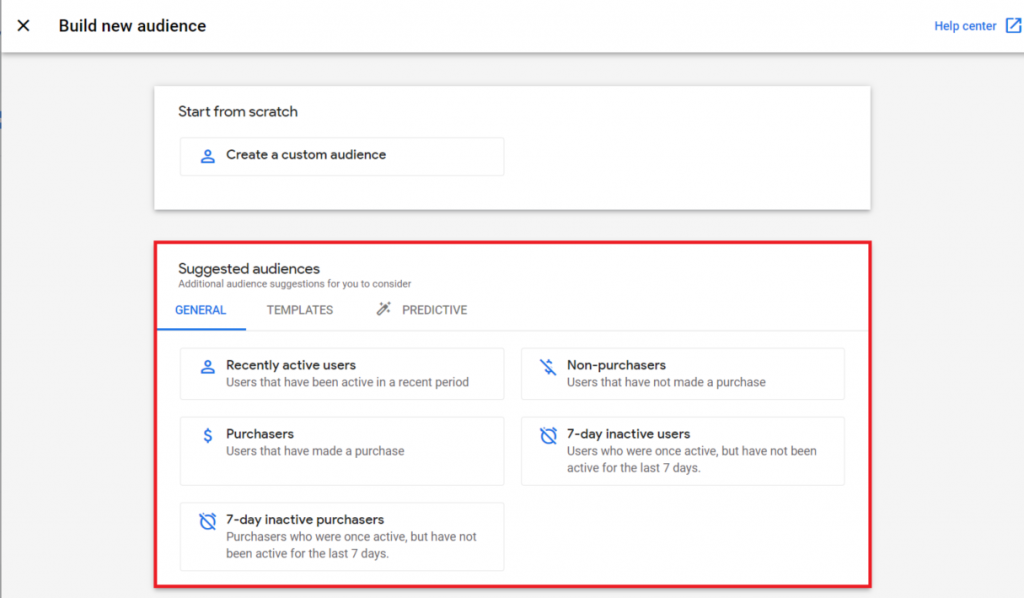1024x598 pixels.
Task: Click the person icon in Create a custom audience
Action: coord(208,156)
